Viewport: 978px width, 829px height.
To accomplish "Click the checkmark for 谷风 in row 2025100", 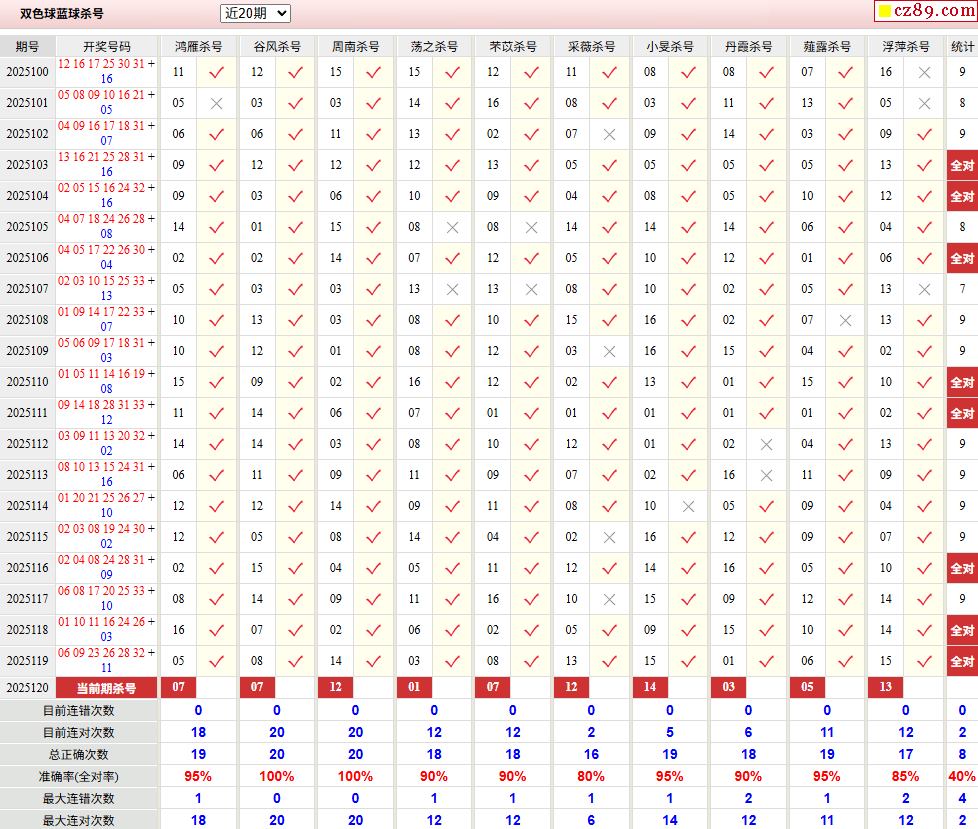I will [x=295, y=72].
